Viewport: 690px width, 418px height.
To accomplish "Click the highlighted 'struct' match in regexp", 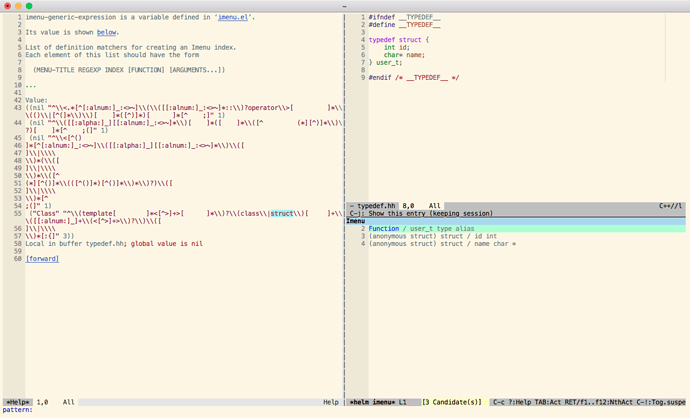I will click(282, 213).
